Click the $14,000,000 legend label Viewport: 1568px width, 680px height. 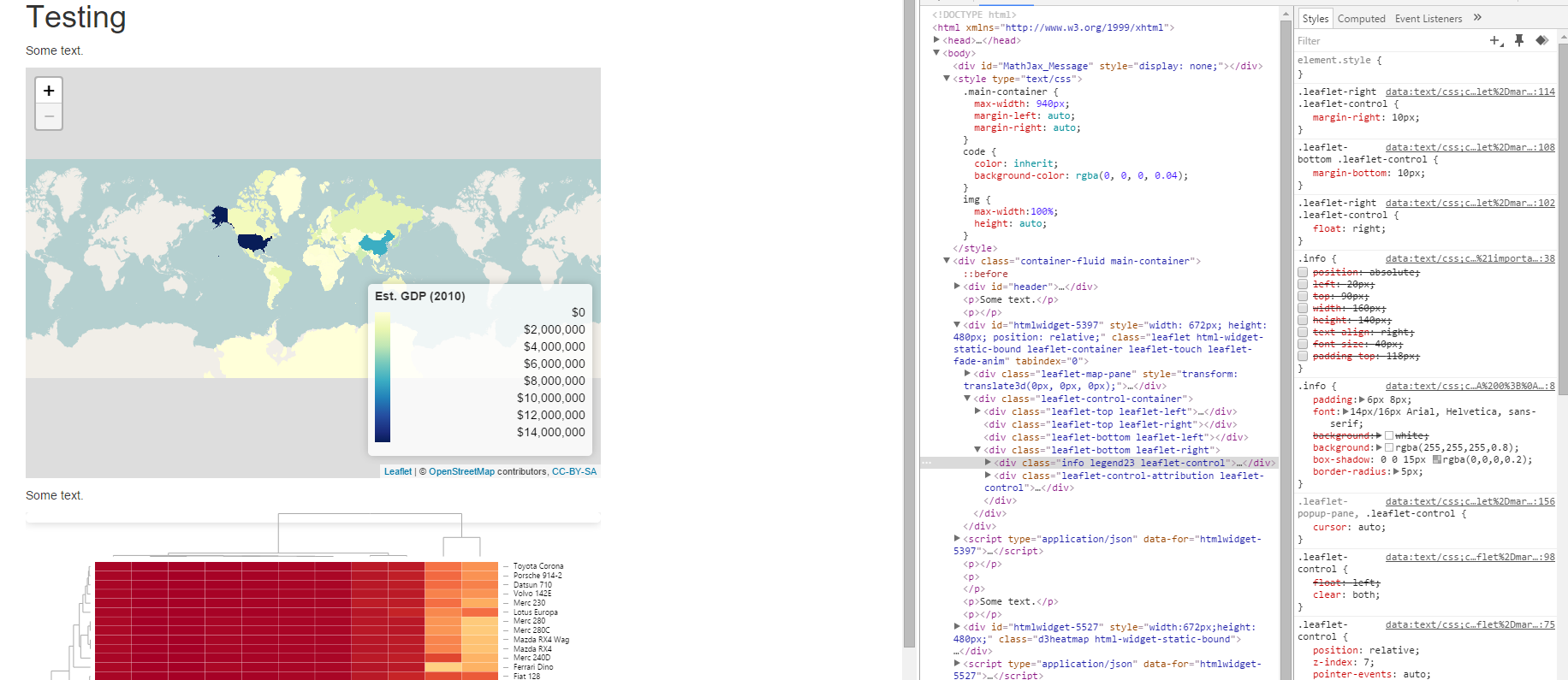pyautogui.click(x=551, y=432)
